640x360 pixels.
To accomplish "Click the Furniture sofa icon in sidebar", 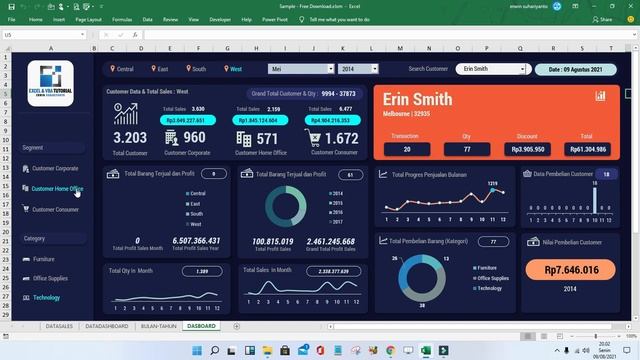I will point(26,259).
